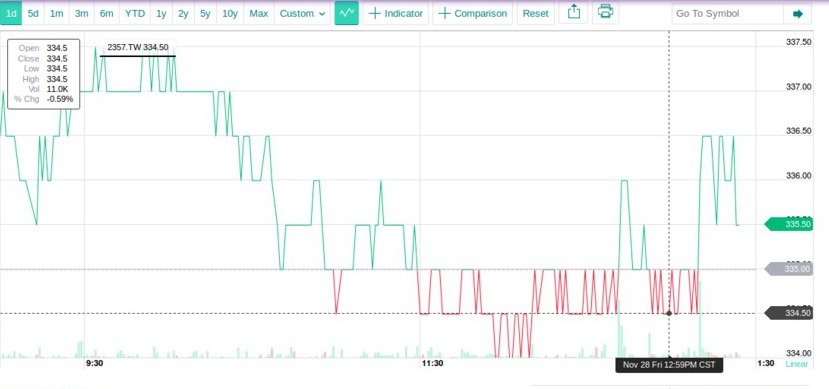This screenshot has height=389, width=829.
Task: Click the 9:30 time axis label
Action: tap(94, 363)
